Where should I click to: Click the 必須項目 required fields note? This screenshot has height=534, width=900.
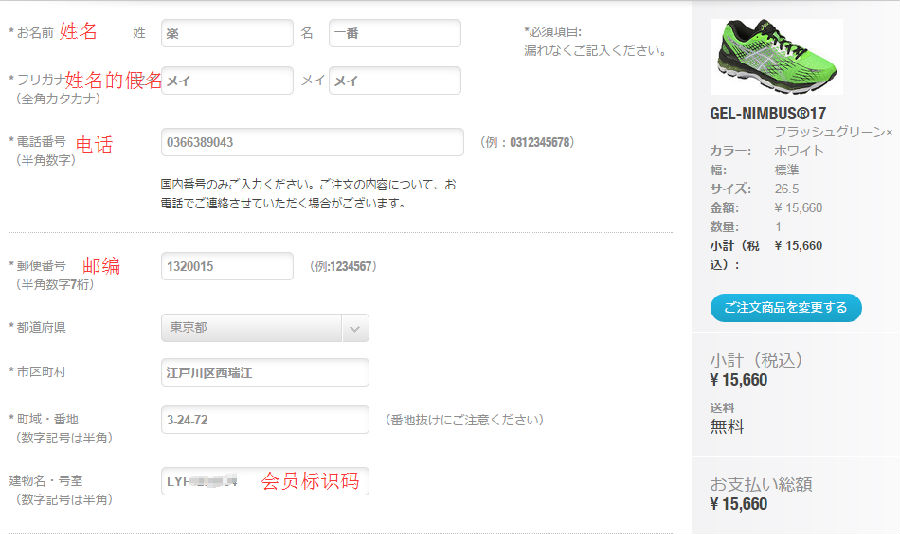pos(594,41)
